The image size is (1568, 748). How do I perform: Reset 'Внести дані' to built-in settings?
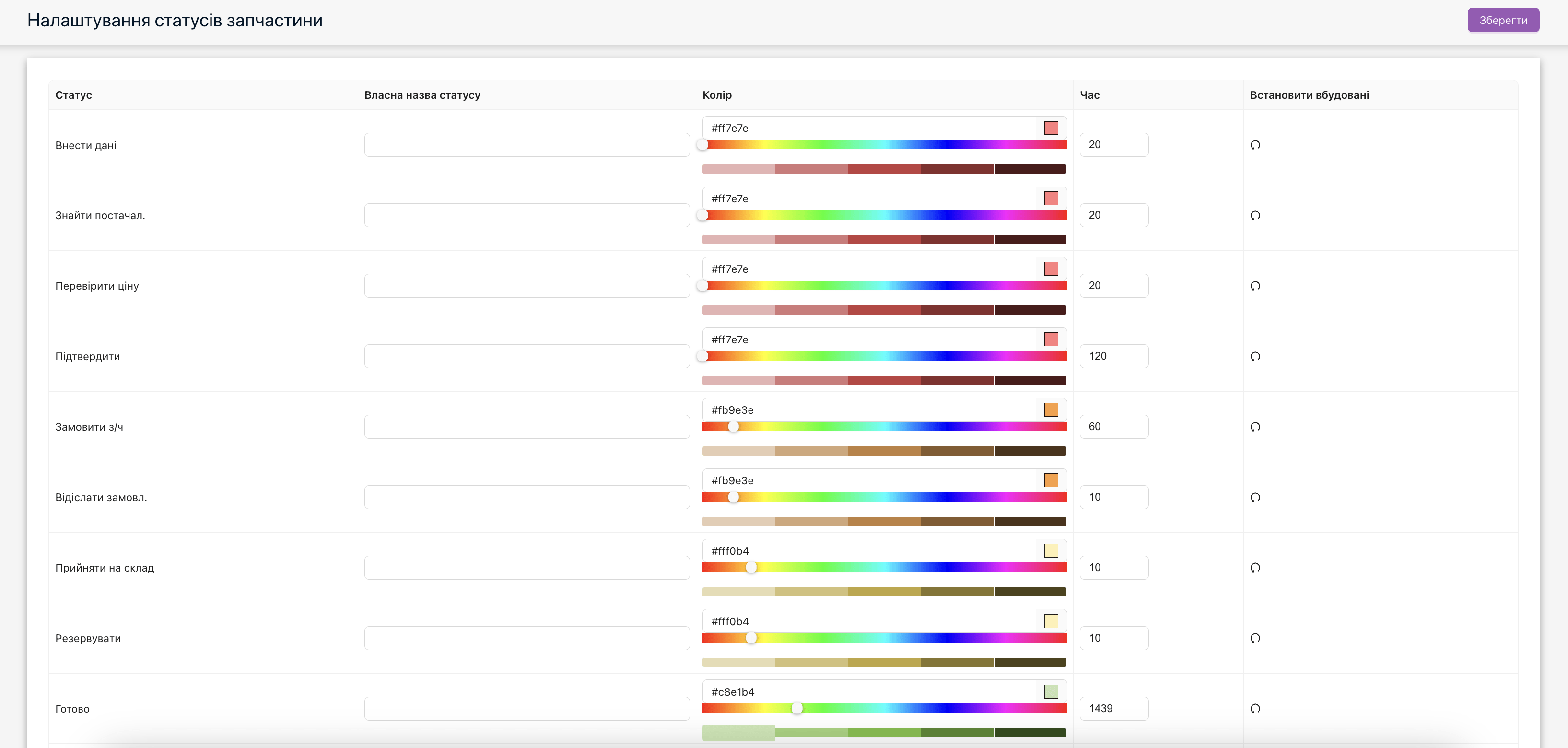pyautogui.click(x=1254, y=145)
